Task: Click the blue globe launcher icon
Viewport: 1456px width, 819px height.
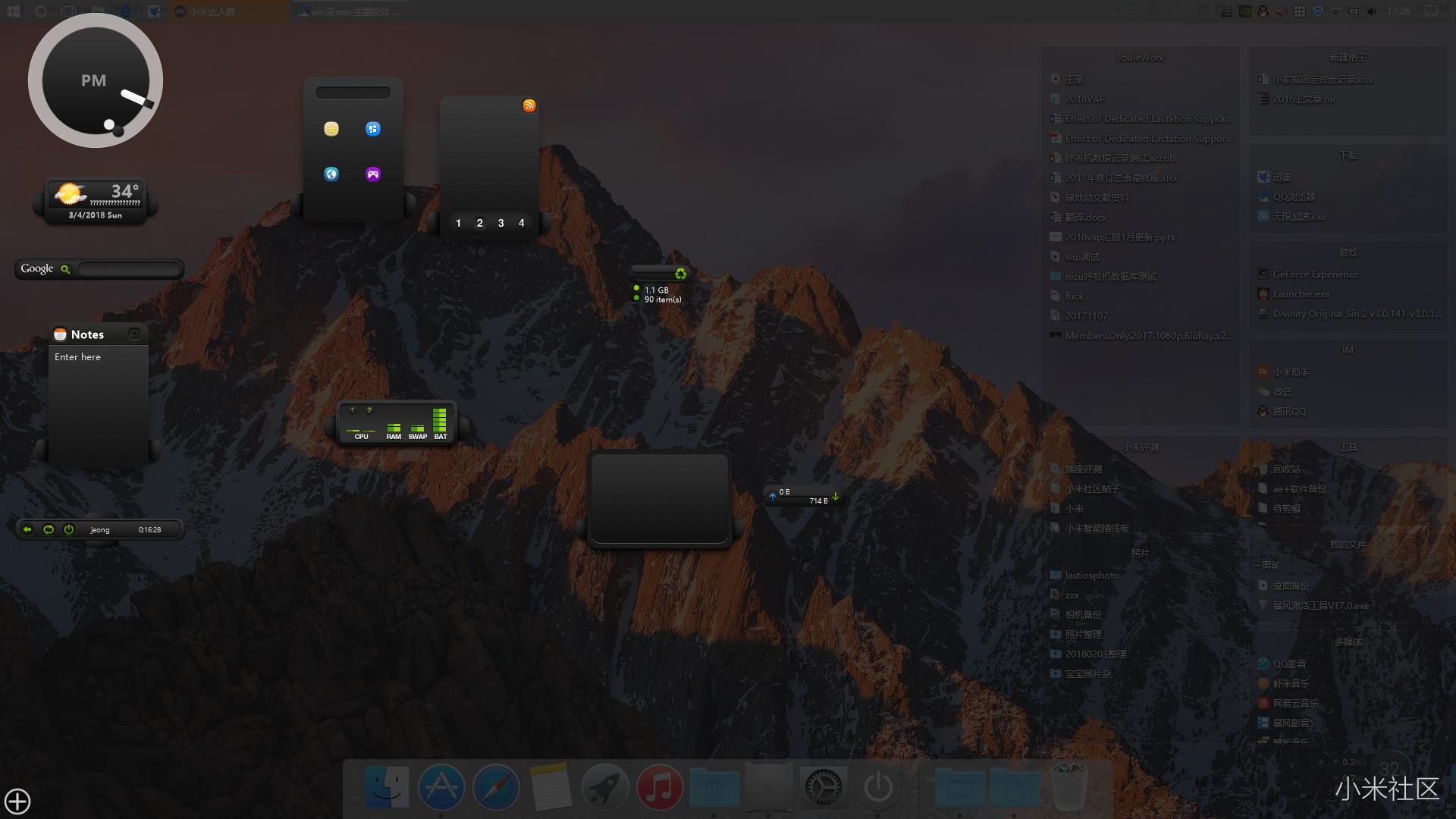Action: [331, 174]
